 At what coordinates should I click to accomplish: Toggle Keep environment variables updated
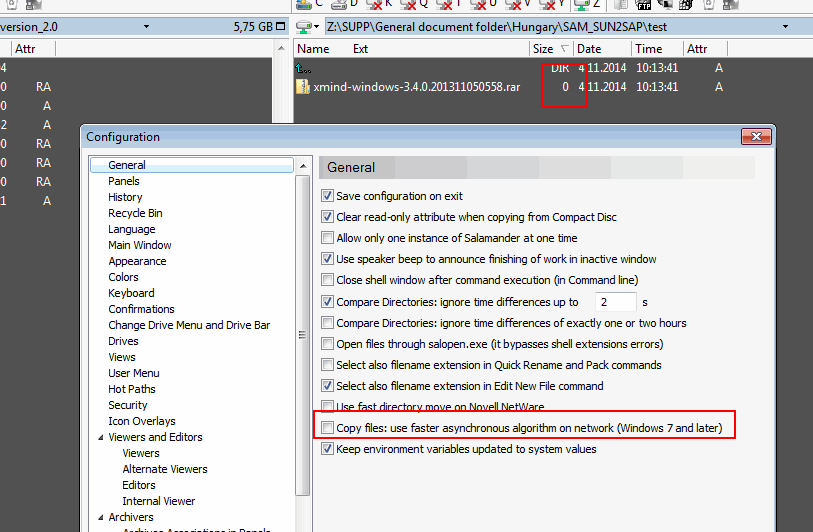pyautogui.click(x=327, y=449)
